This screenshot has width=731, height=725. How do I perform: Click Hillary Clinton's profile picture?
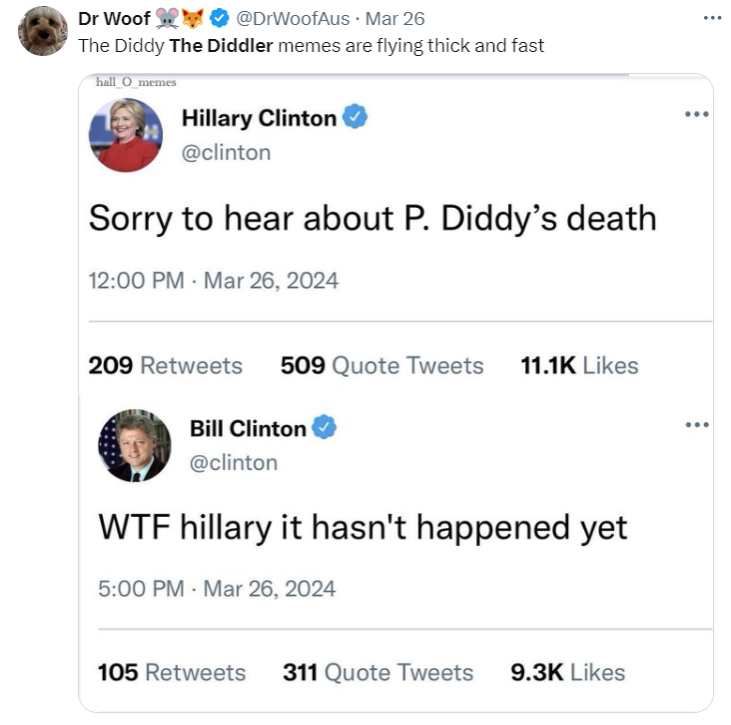[x=126, y=135]
